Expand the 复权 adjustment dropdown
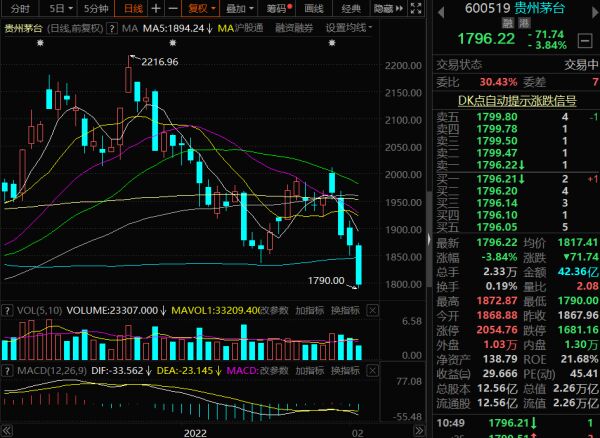 pyautogui.click(x=204, y=8)
